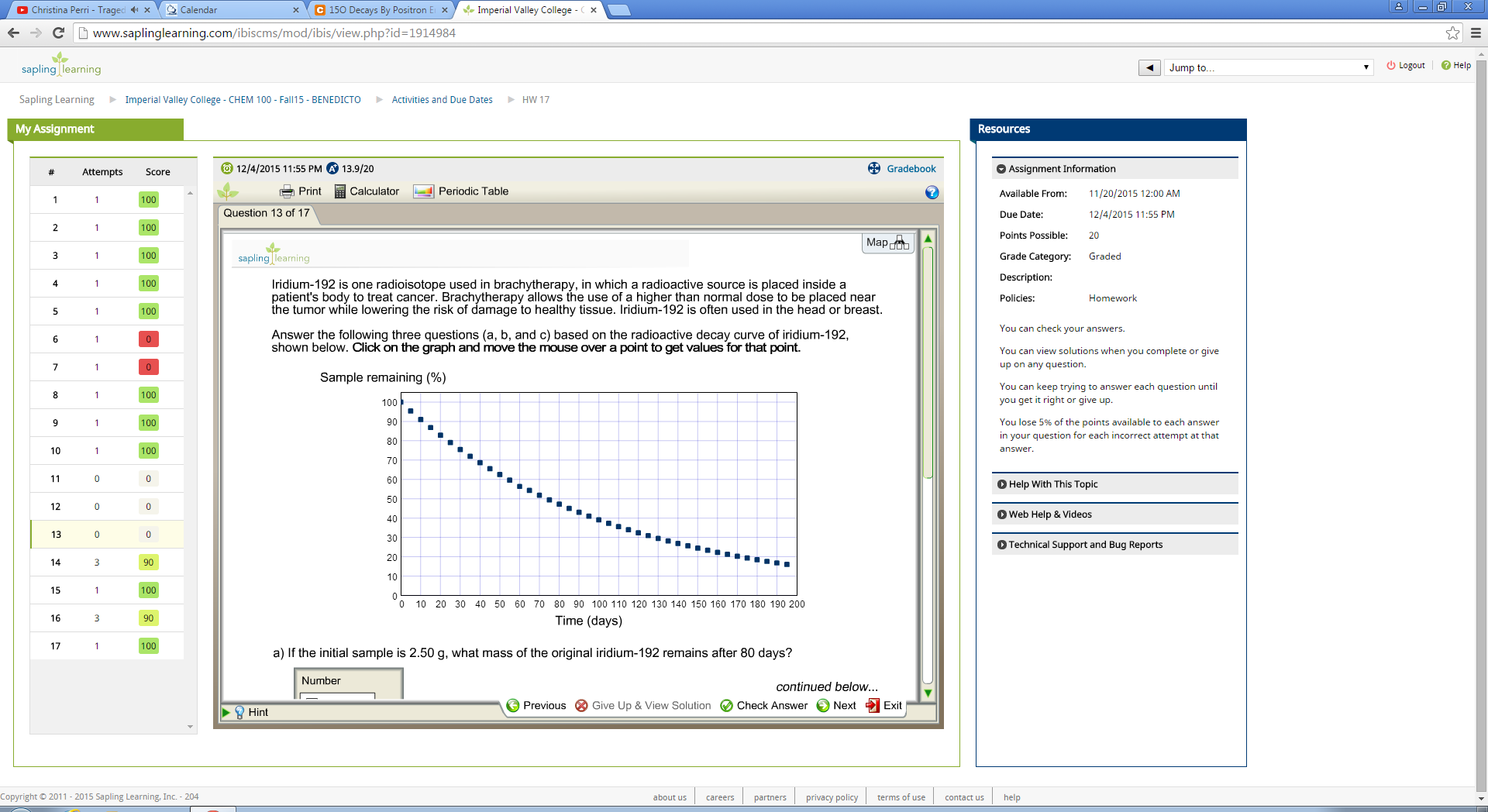Click the Sapling Learning logo
Viewport: 1488px width, 812px height.
(x=61, y=64)
